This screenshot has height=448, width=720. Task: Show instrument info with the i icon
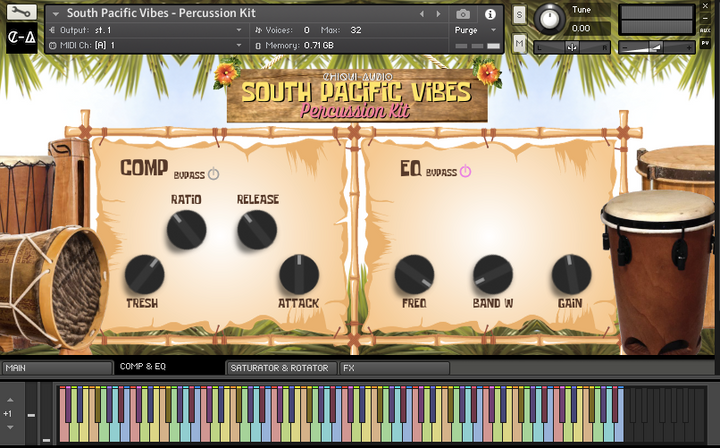[490, 14]
